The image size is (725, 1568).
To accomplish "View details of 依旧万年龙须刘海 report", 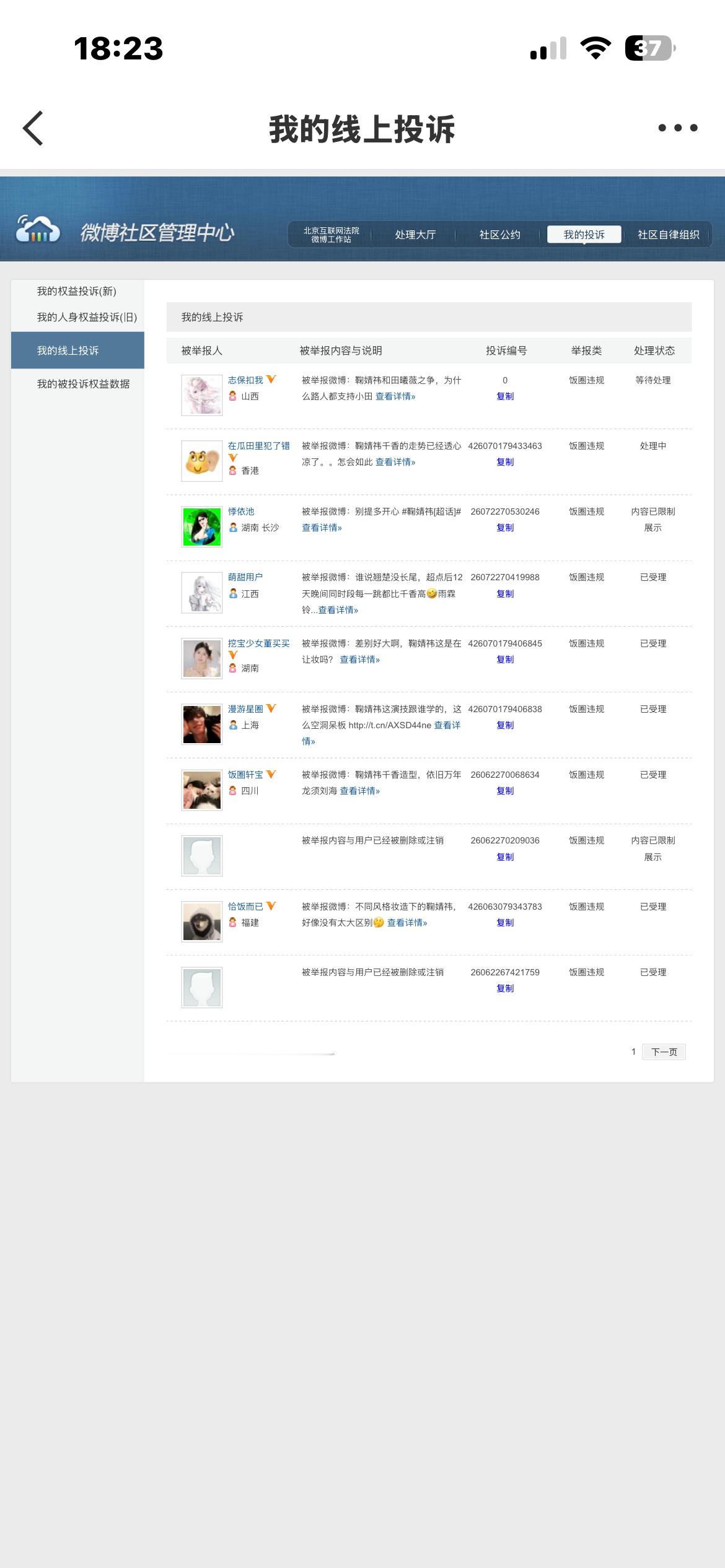I will point(360,791).
